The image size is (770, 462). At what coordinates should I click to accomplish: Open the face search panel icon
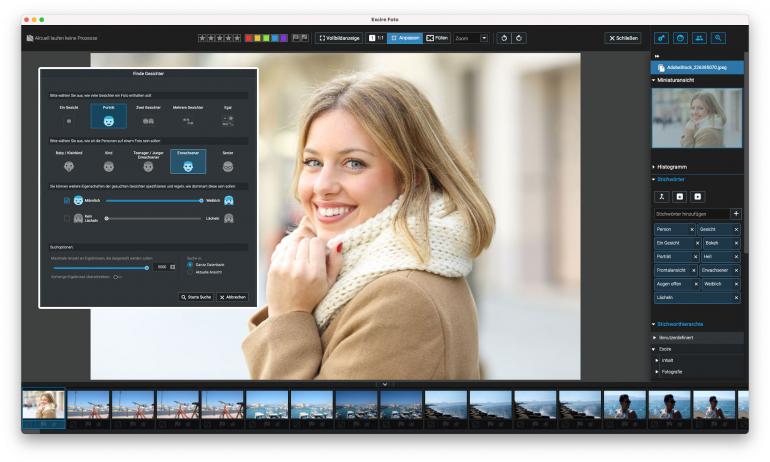[x=680, y=38]
